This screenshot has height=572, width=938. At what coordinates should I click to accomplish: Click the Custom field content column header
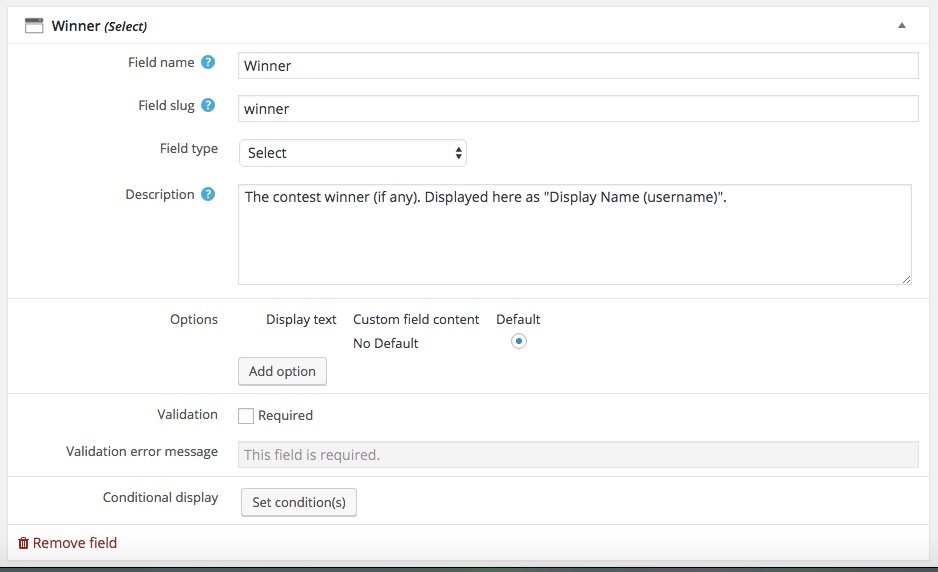(416, 320)
